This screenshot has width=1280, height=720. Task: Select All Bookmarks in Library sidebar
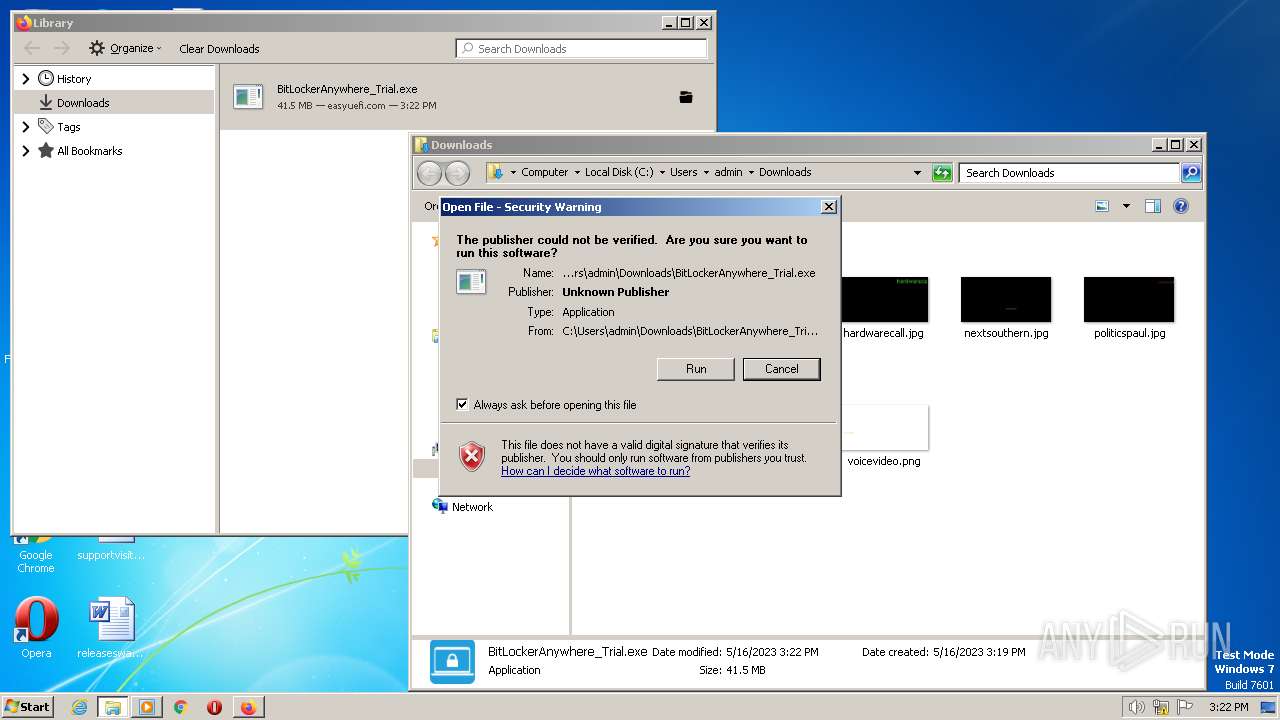point(89,151)
